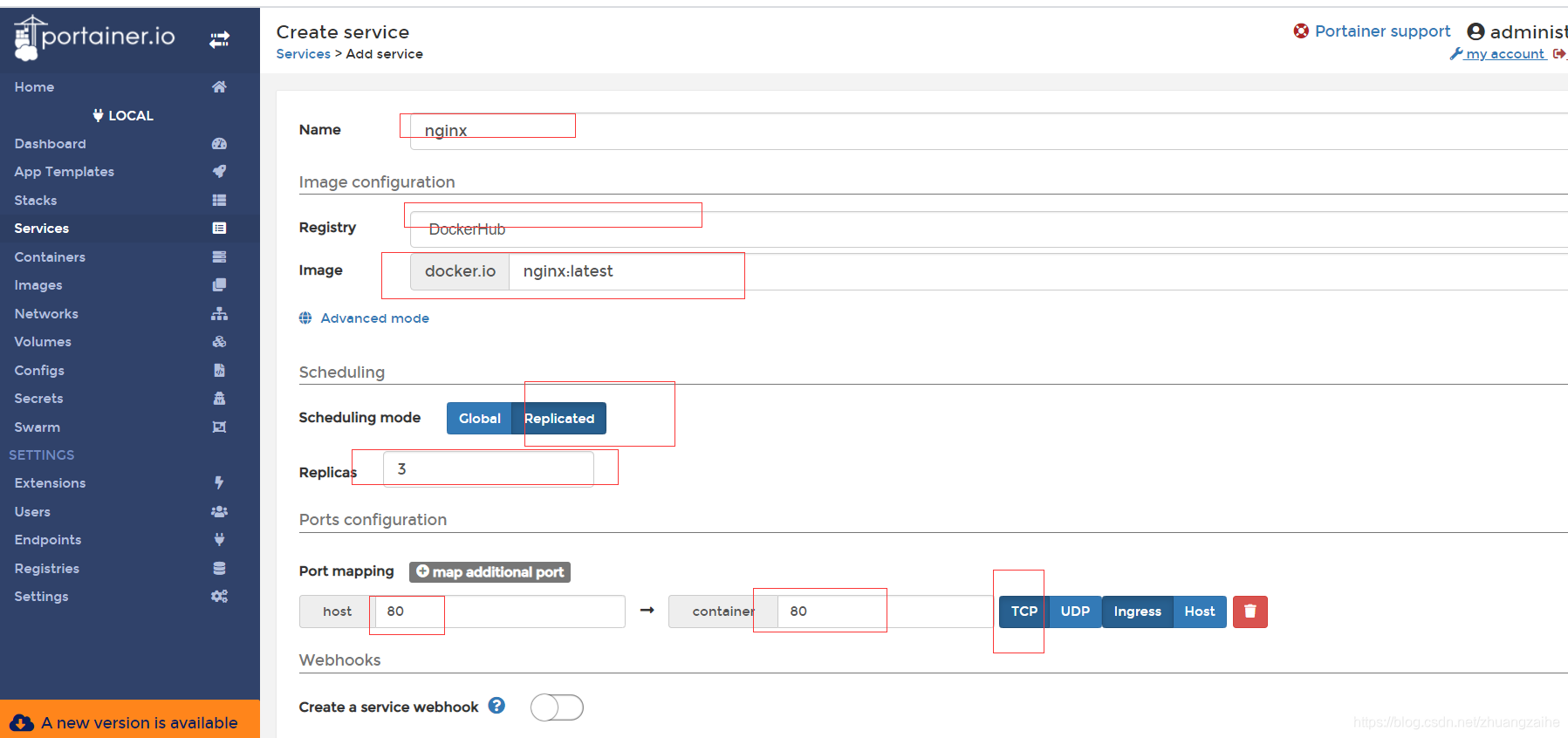This screenshot has width=1568, height=738.
Task: Open App Templates menu item
Action: click(x=64, y=172)
